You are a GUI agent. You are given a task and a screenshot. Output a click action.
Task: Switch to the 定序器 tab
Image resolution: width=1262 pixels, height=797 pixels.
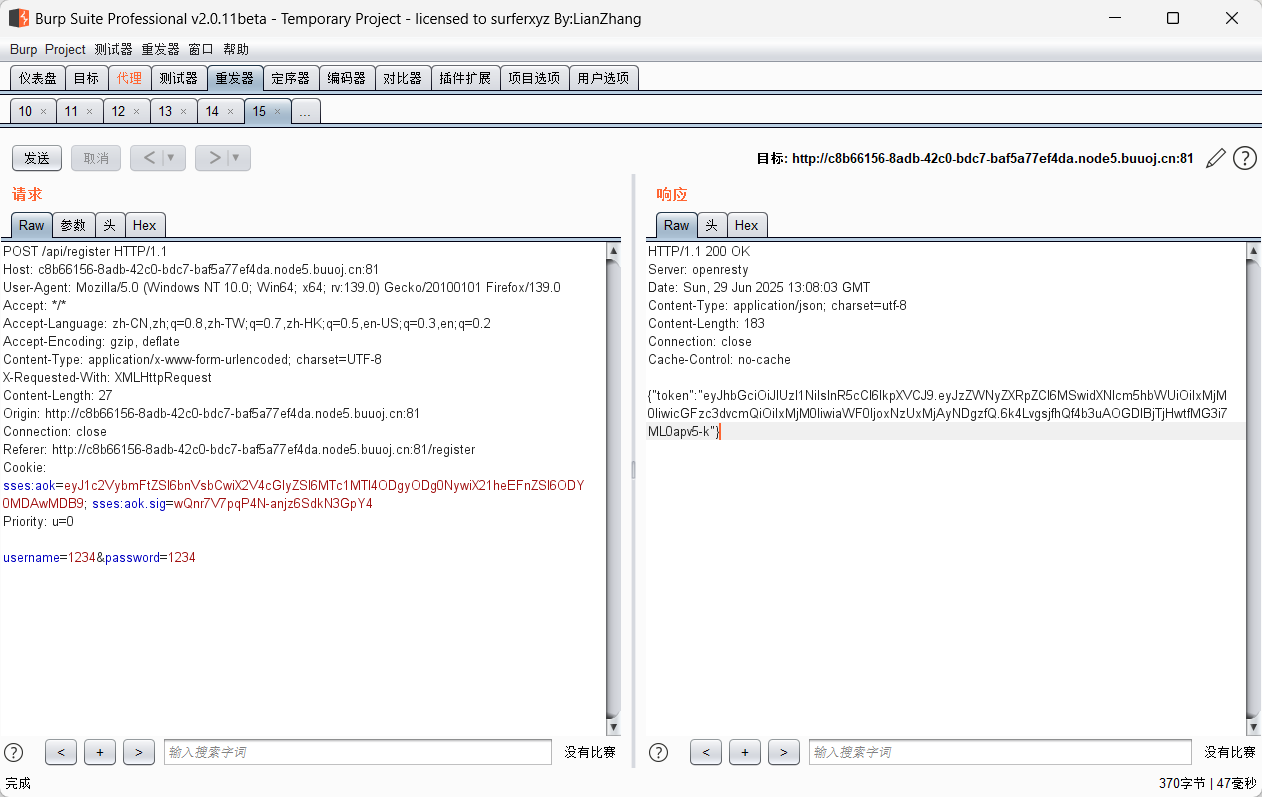pos(291,78)
